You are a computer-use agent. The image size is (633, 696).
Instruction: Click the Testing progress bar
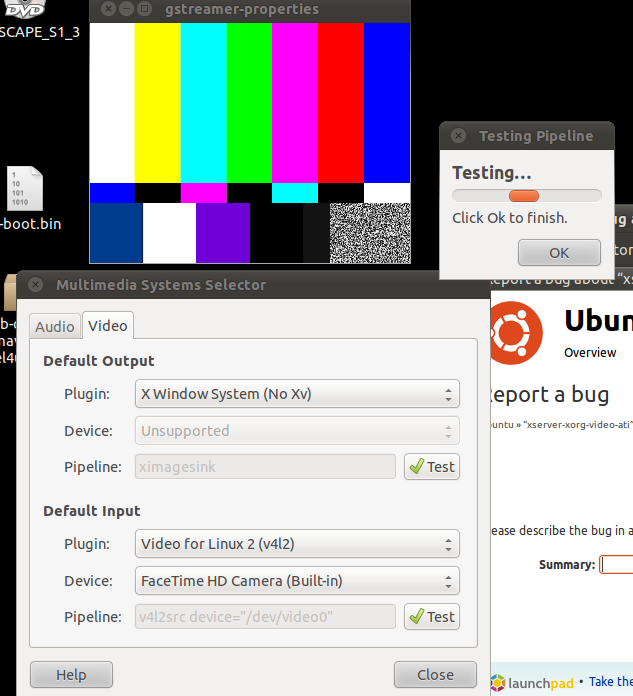[x=526, y=196]
